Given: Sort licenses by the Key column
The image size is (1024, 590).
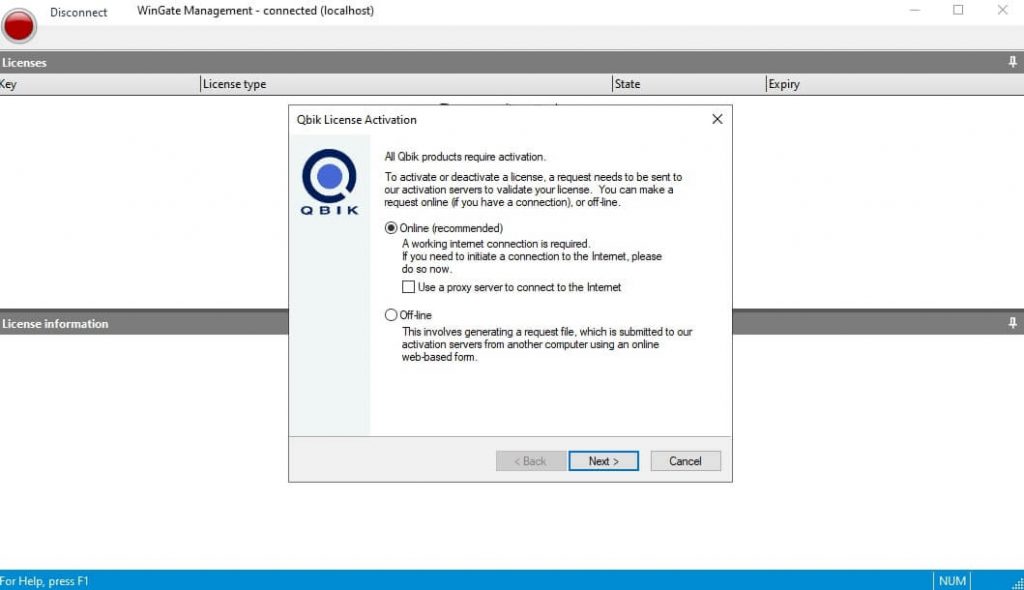Looking at the screenshot, I should coord(98,84).
